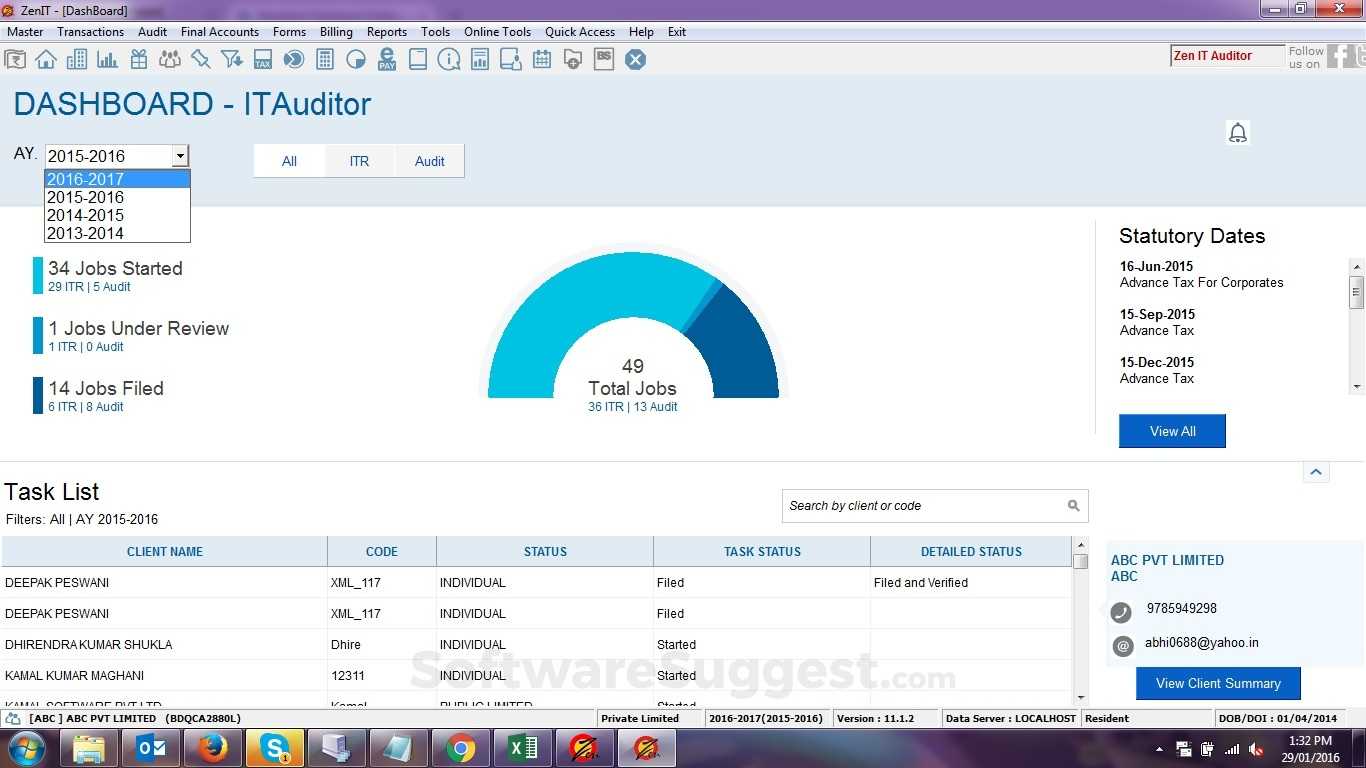Click the TAX icon in toolbar
Image resolution: width=1366 pixels, height=768 pixels.
(x=262, y=60)
